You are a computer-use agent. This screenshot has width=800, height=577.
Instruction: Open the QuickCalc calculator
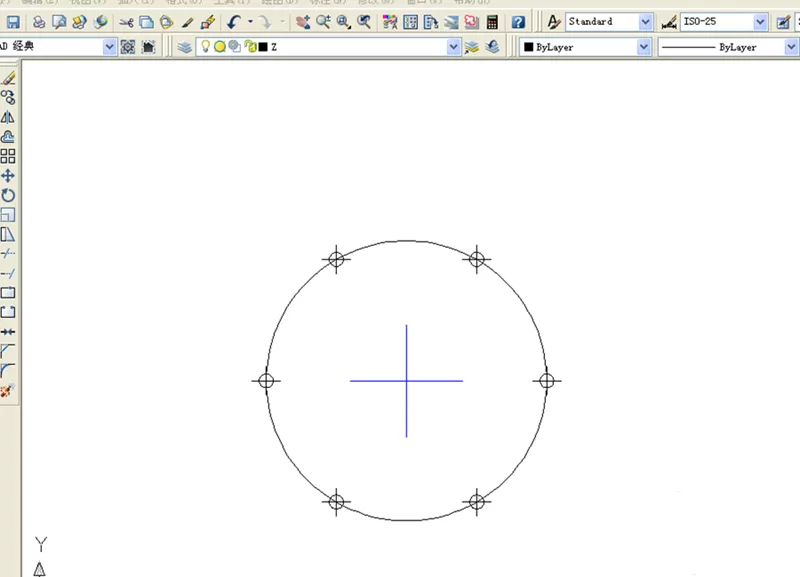tap(492, 22)
